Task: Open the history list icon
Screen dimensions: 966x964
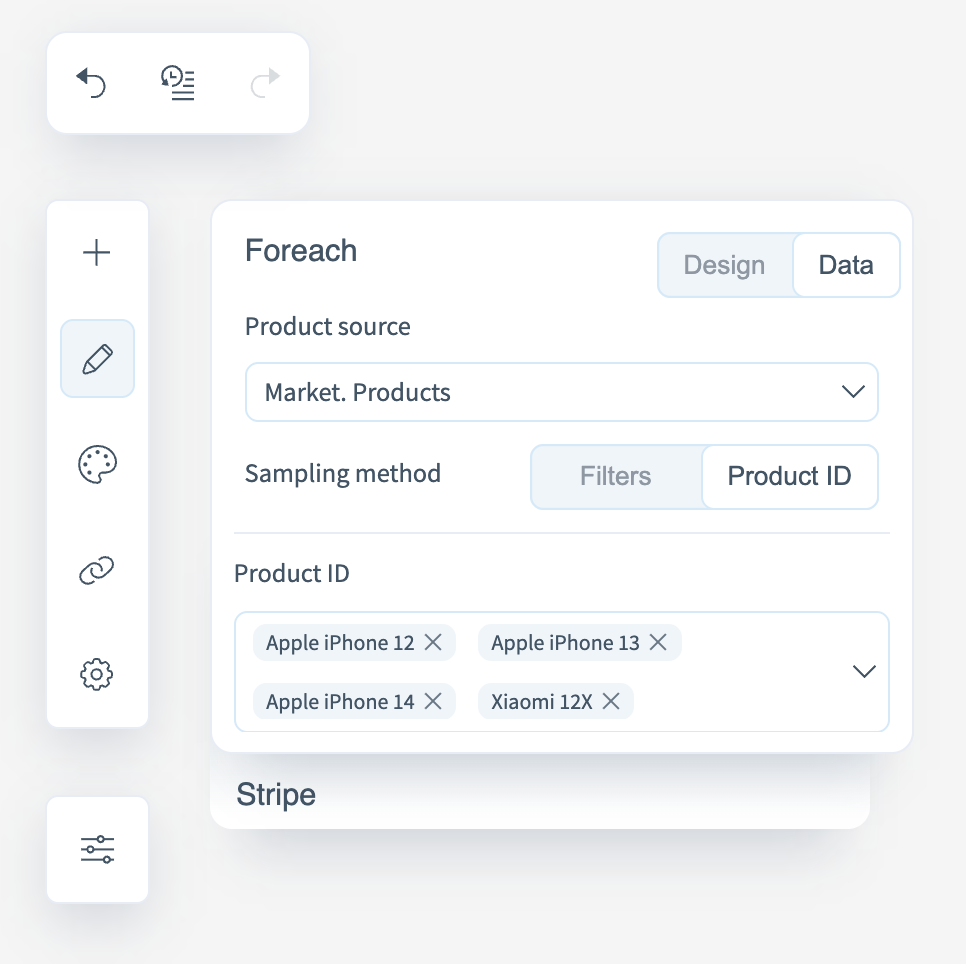Action: click(178, 83)
